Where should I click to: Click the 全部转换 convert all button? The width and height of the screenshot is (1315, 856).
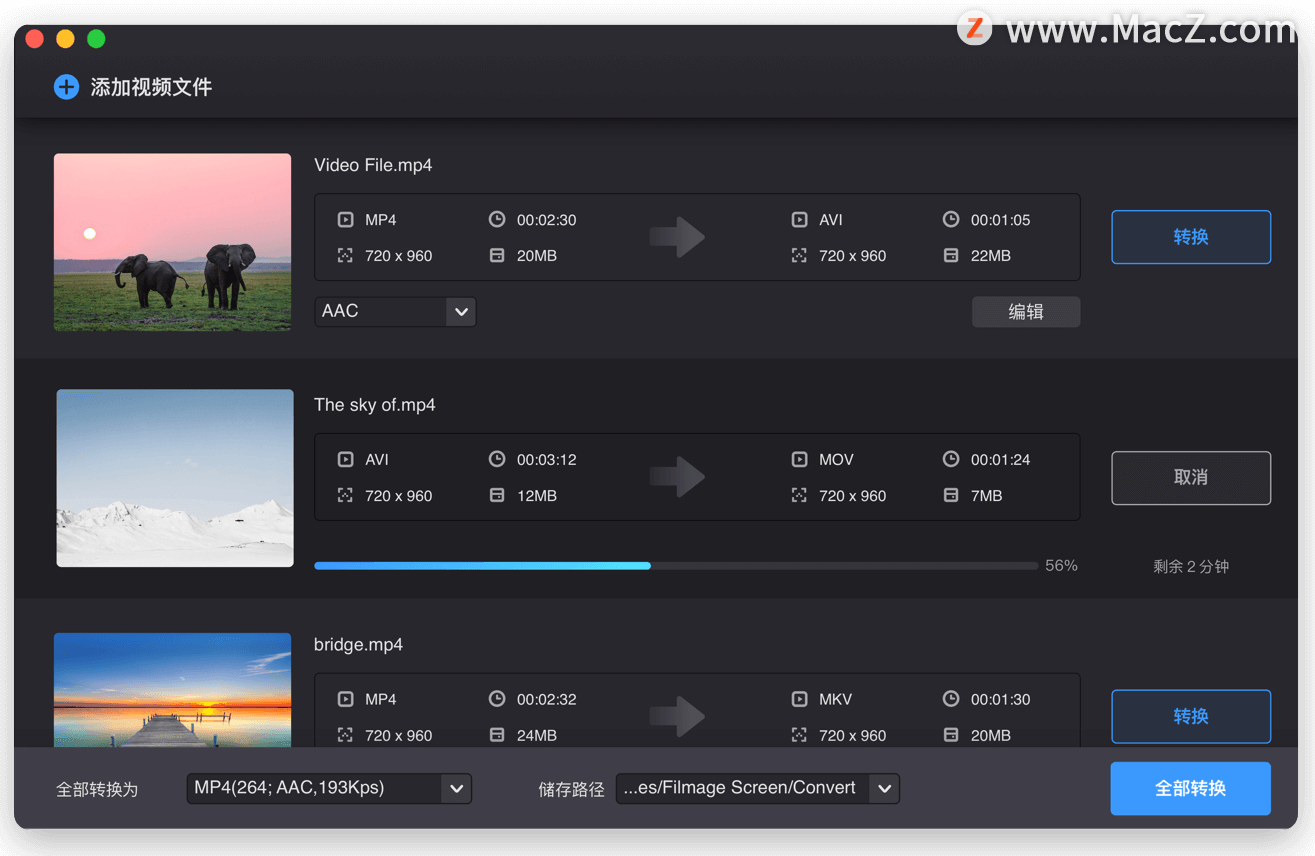pos(1191,788)
